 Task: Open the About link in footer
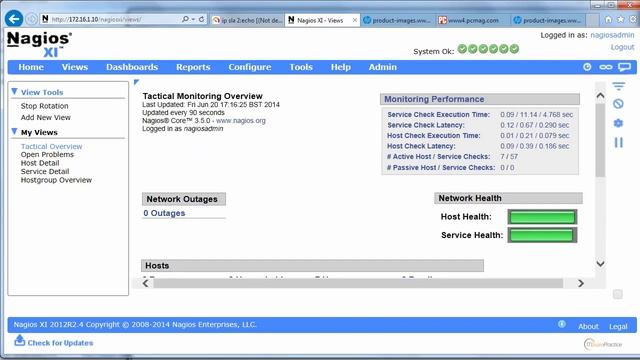(x=588, y=327)
